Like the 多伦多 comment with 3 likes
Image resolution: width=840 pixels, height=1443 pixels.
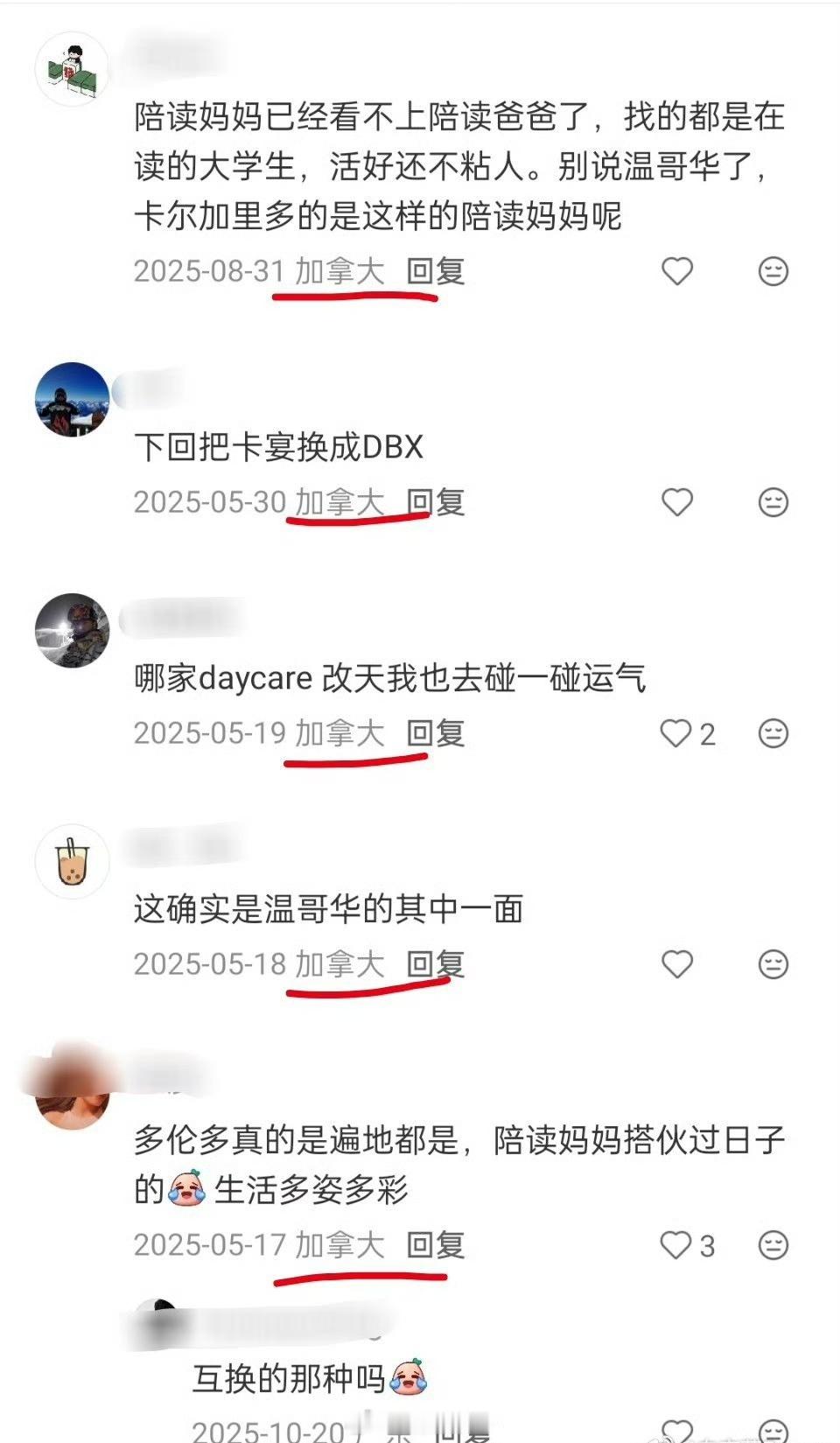point(675,1244)
